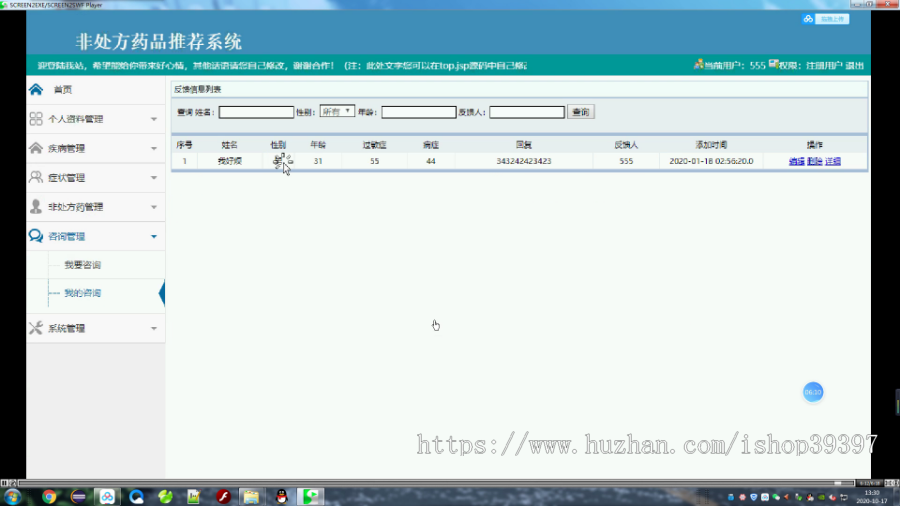This screenshot has width=900, height=506.
Task: Open Eclipse from the taskbar
Action: coord(78,497)
